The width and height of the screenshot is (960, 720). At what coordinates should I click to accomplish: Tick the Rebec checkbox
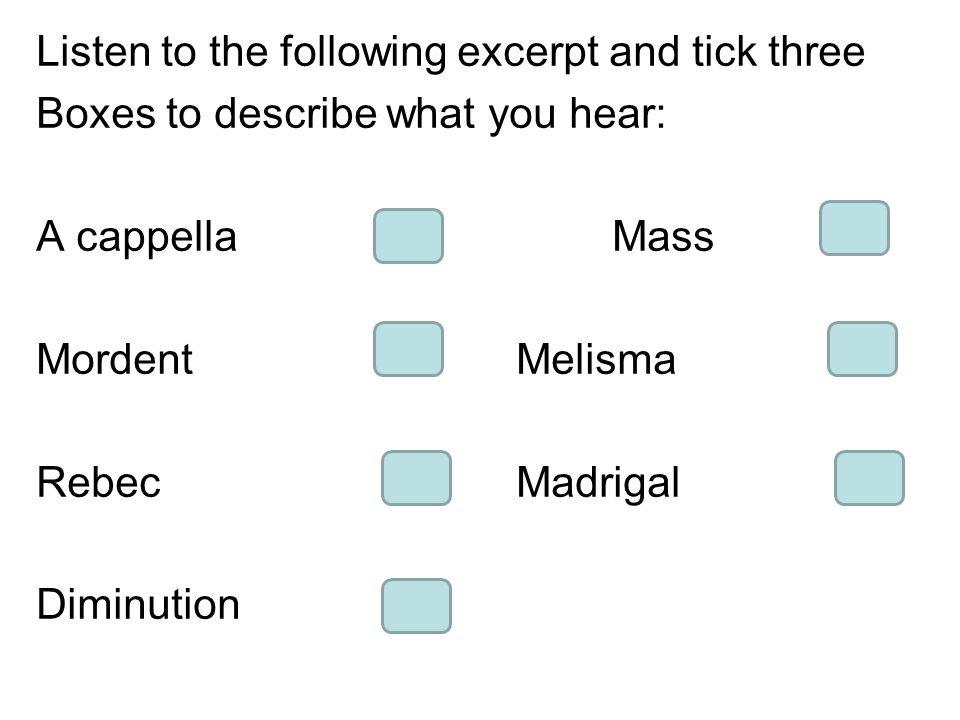coord(416,478)
